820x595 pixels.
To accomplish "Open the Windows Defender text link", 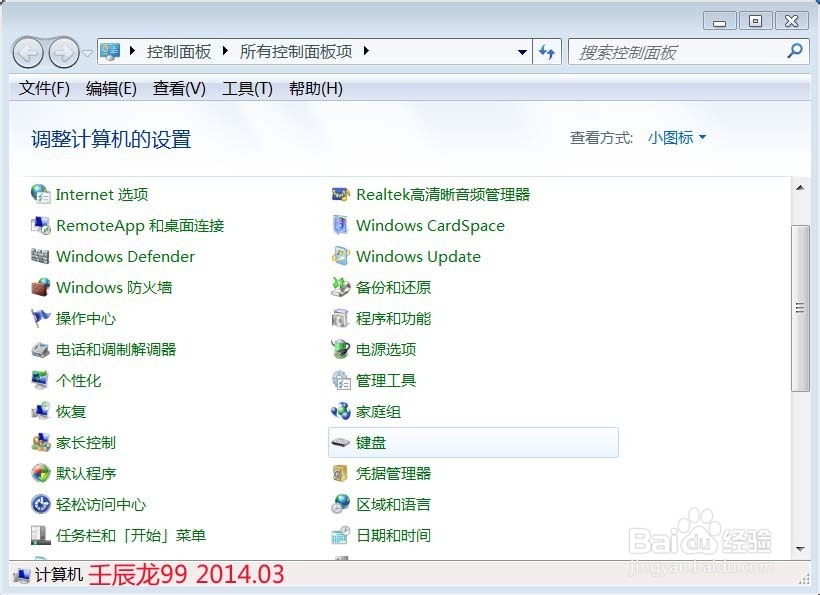I will point(126,257).
